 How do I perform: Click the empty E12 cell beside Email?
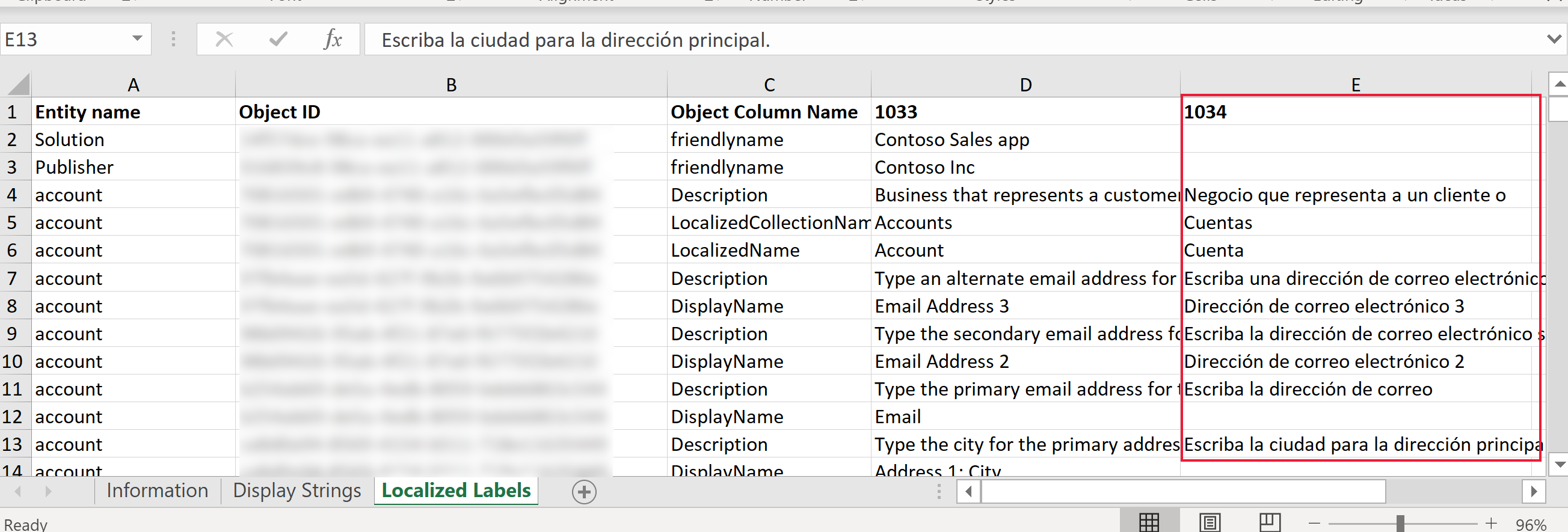point(1356,417)
